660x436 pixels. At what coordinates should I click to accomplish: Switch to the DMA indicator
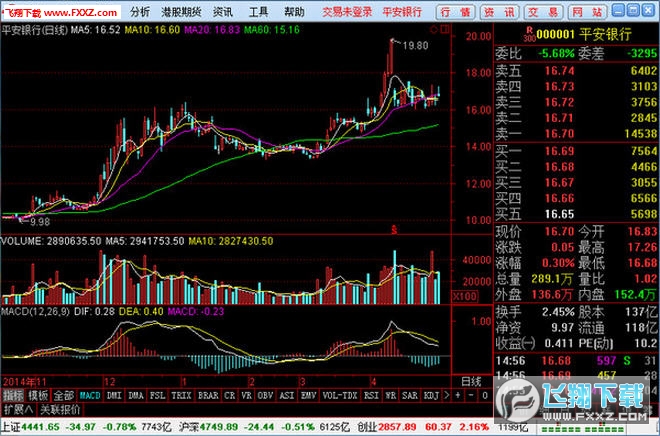(136, 396)
